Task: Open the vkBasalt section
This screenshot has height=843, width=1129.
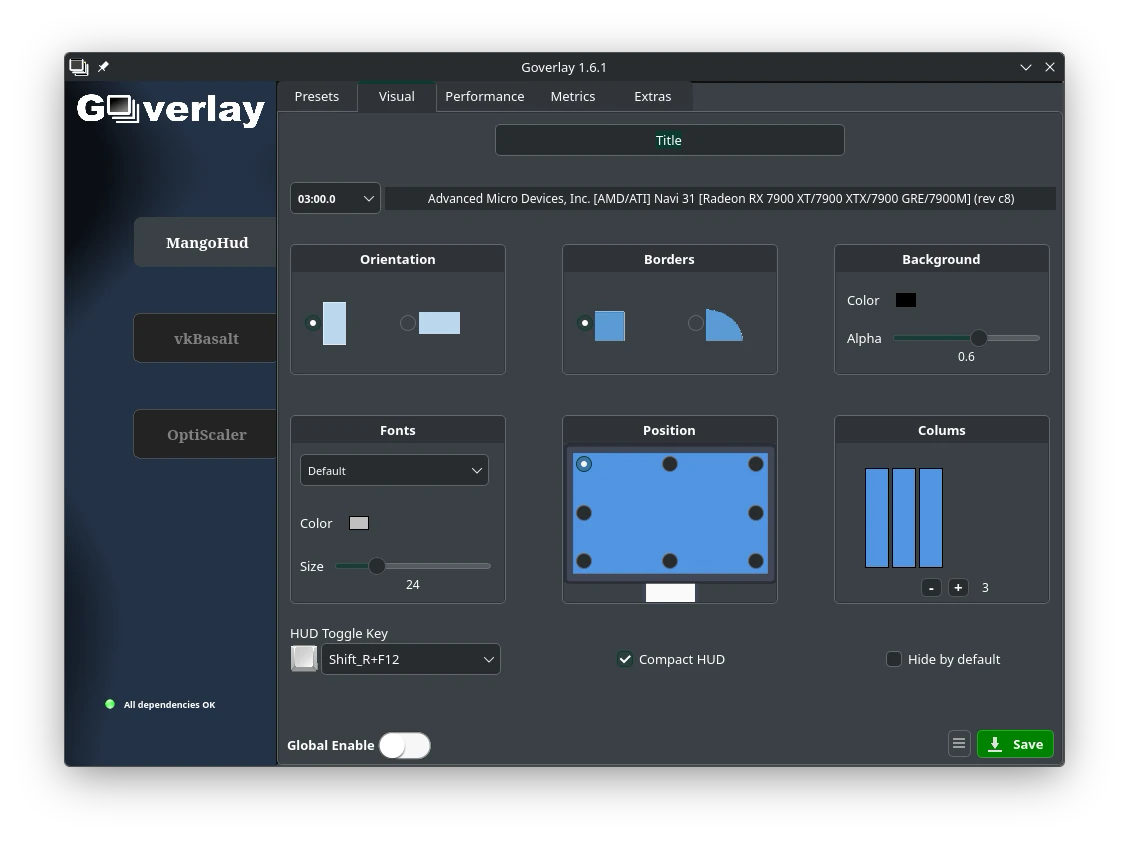Action: pyautogui.click(x=206, y=339)
